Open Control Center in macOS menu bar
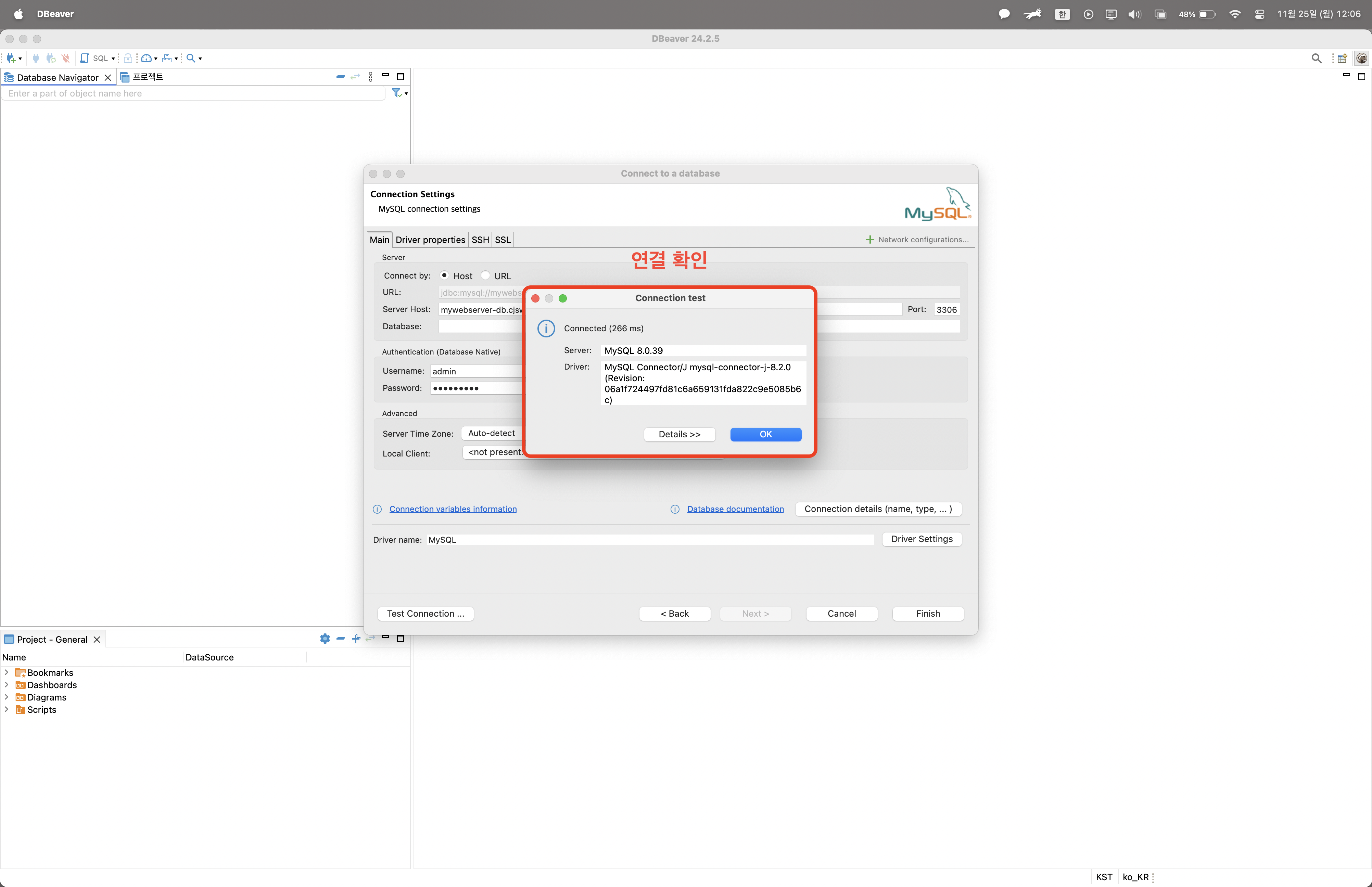The image size is (1372, 887). pyautogui.click(x=1260, y=14)
